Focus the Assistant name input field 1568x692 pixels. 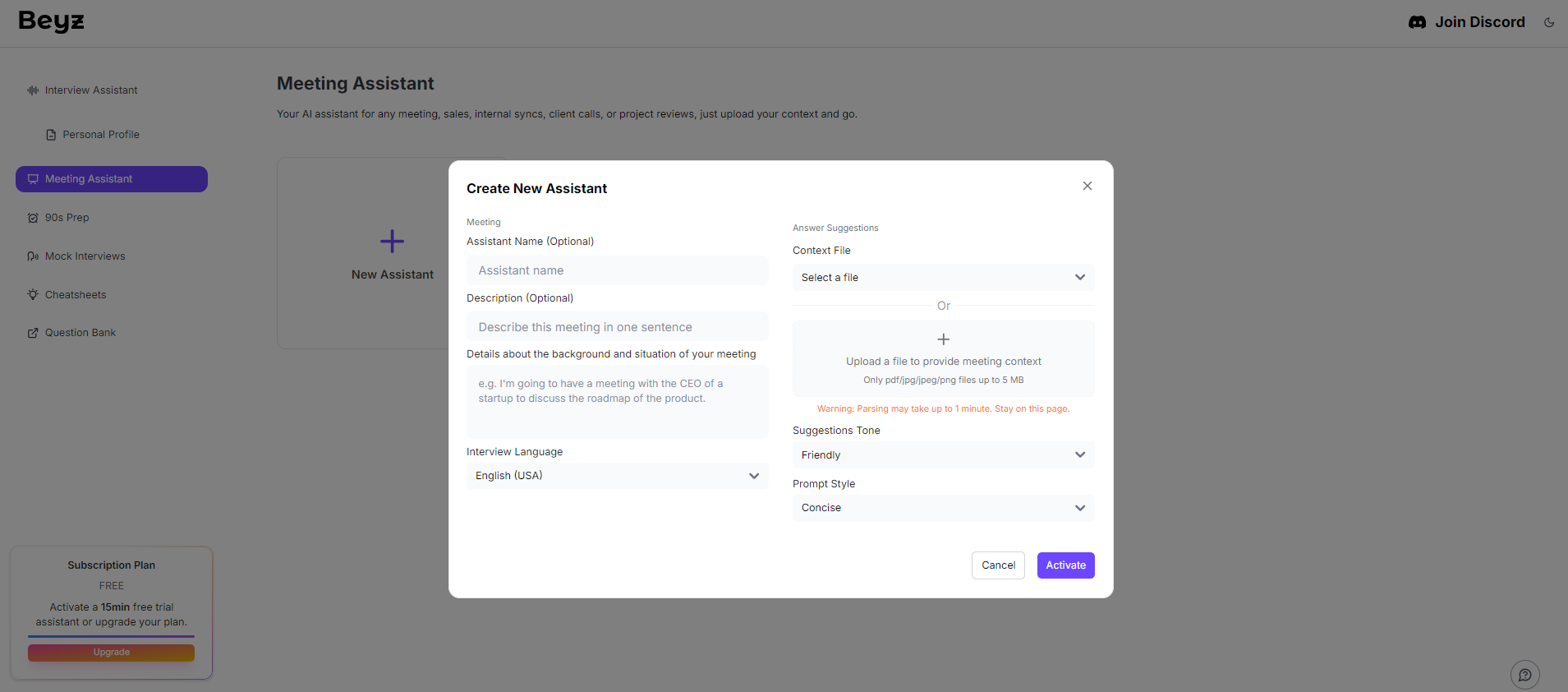coord(617,270)
